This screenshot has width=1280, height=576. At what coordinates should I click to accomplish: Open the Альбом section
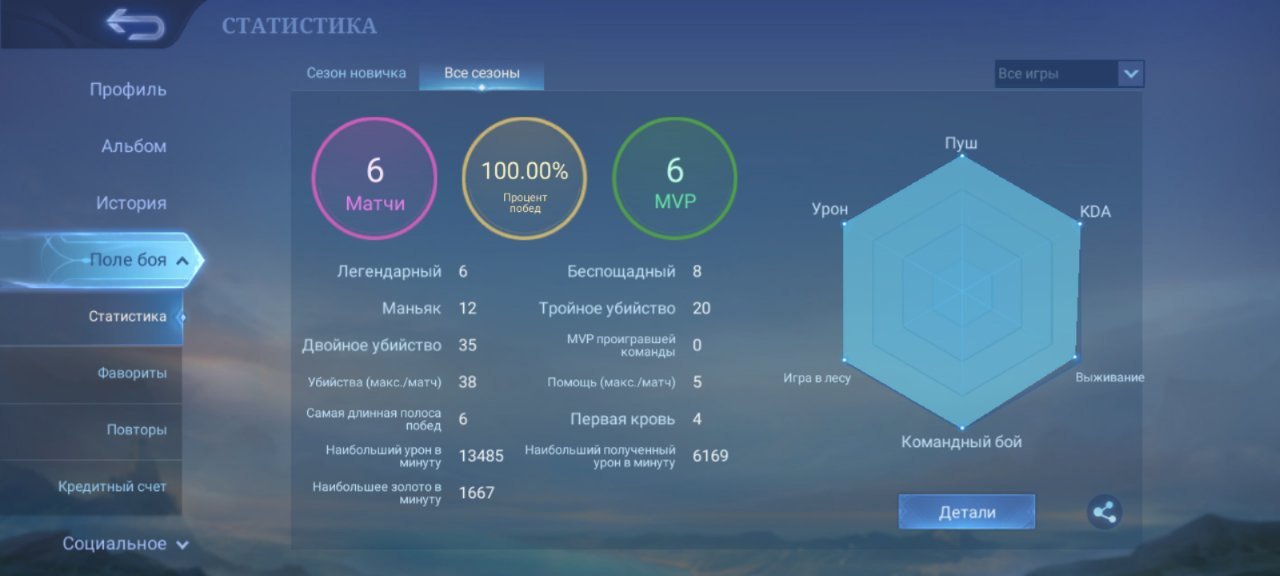(x=133, y=147)
